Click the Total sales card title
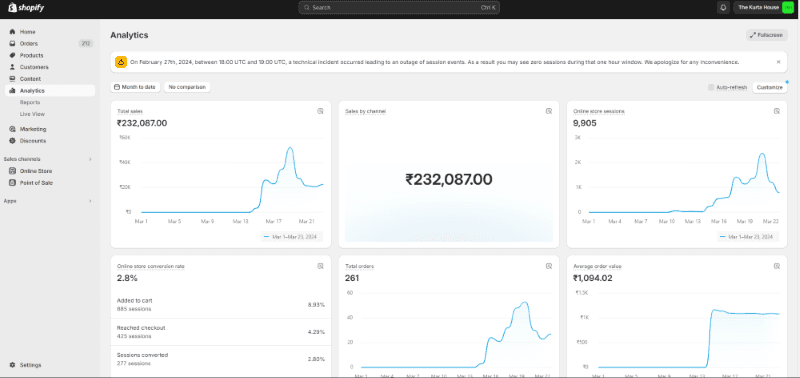 click(130, 111)
